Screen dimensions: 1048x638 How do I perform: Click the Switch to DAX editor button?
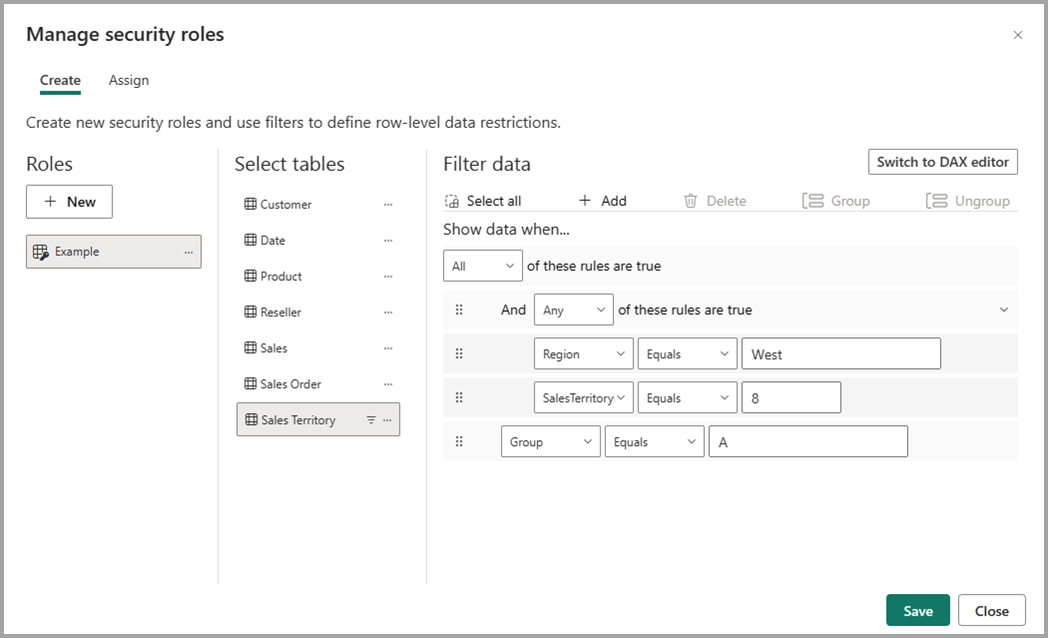pyautogui.click(x=943, y=162)
